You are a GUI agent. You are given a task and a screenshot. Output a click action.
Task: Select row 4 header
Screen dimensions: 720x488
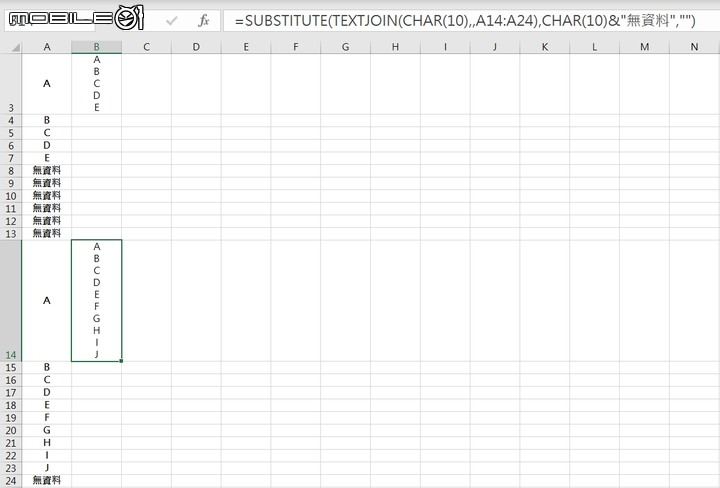coord(11,121)
